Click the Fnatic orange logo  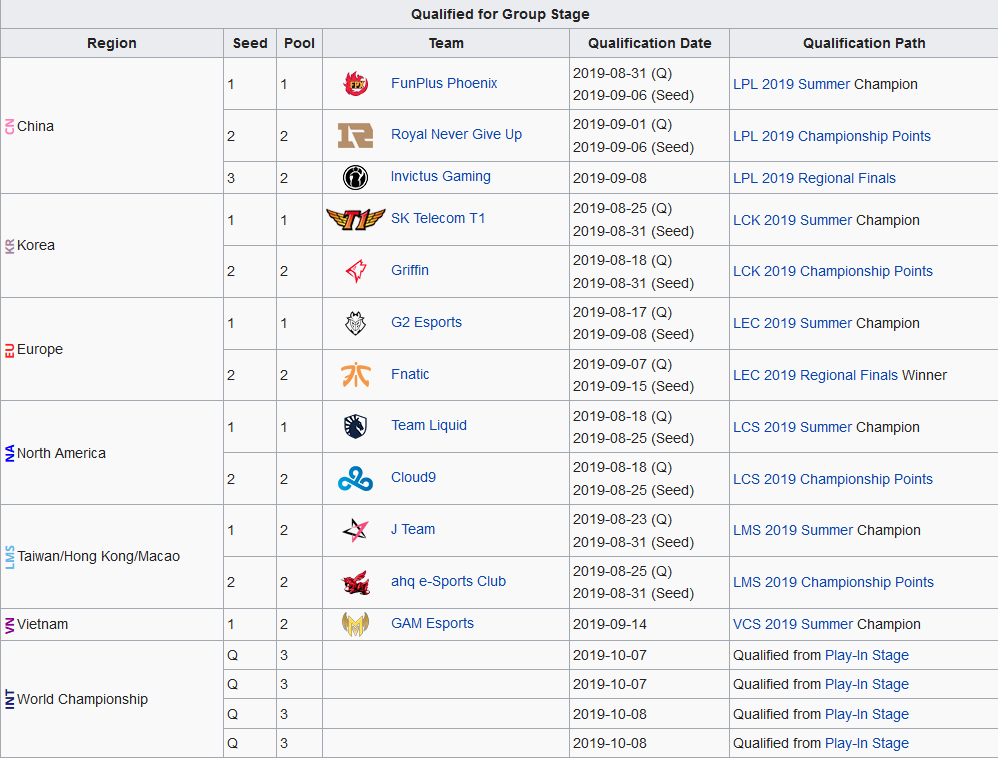[x=355, y=375]
